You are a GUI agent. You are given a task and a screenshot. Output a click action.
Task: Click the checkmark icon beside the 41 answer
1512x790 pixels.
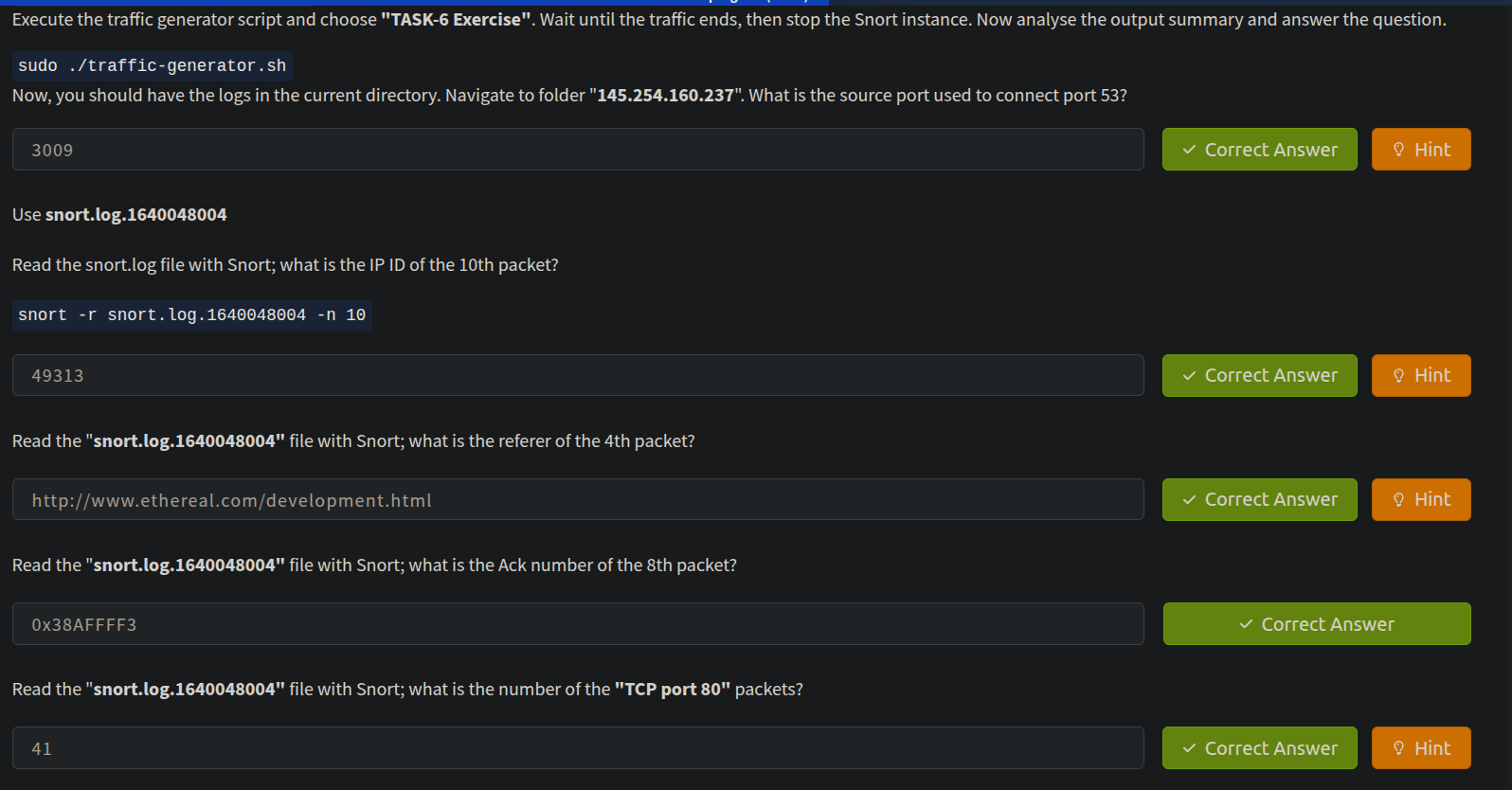click(1189, 748)
